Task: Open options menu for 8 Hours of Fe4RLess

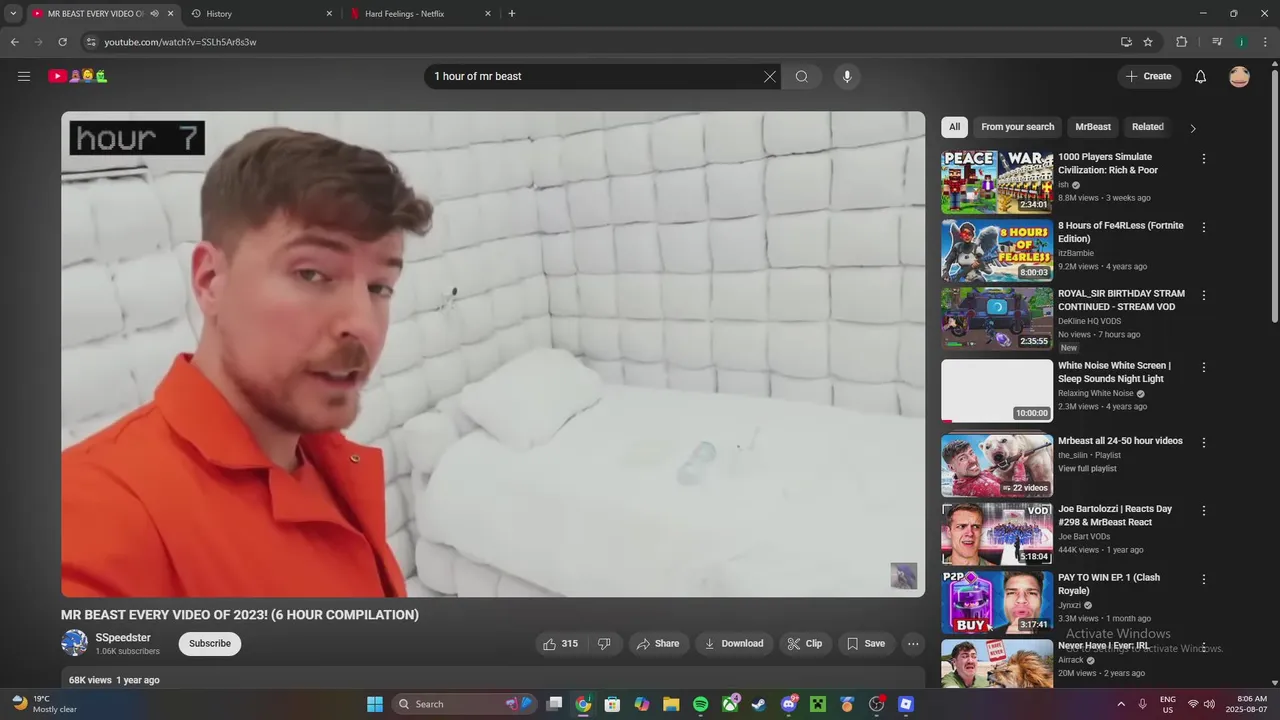Action: tap(1204, 227)
